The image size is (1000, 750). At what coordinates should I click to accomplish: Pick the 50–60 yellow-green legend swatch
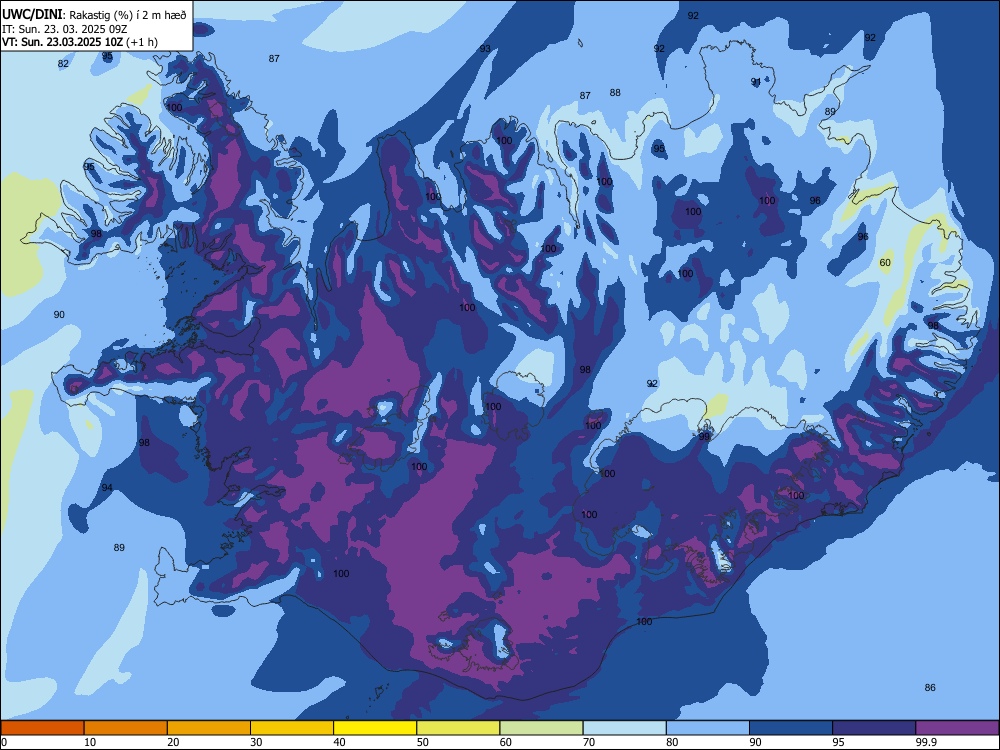(458, 728)
